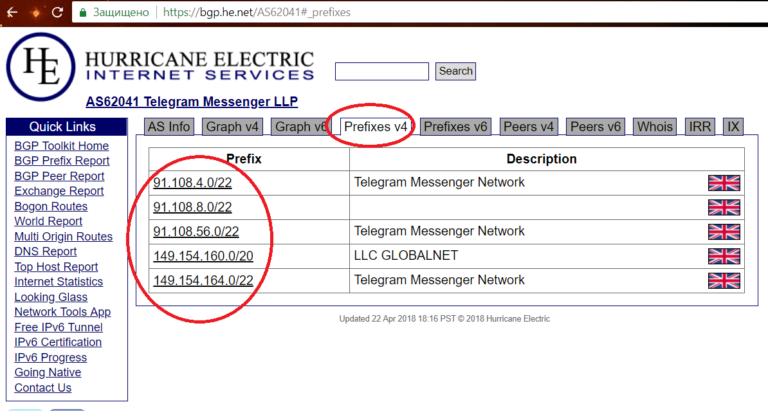
Task: Open DNS Report link
Action: click(46, 252)
